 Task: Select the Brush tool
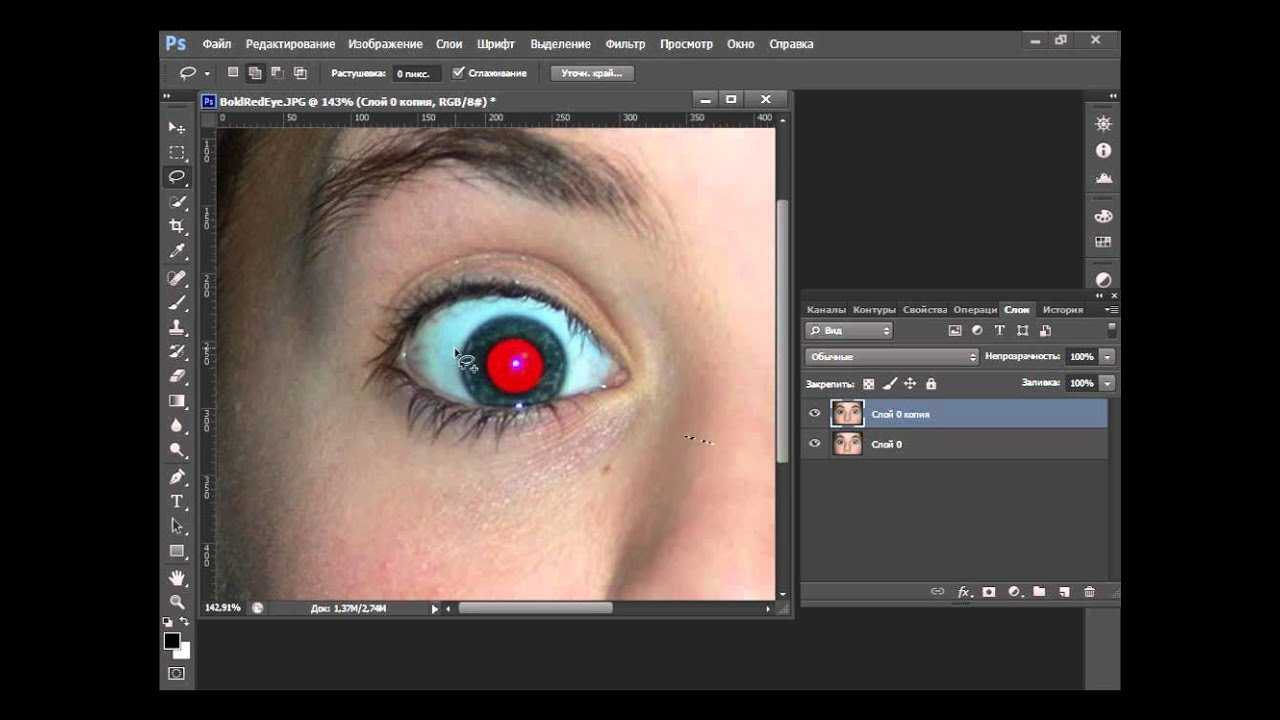click(x=177, y=303)
